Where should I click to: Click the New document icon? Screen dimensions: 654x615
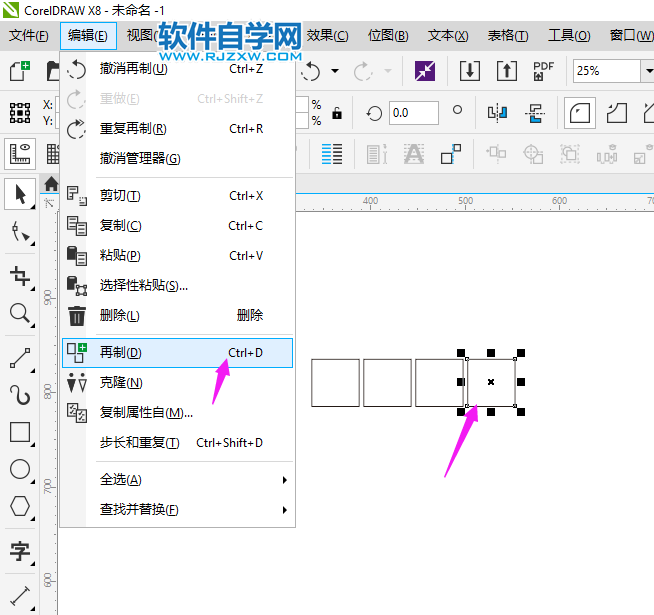tap(20, 71)
